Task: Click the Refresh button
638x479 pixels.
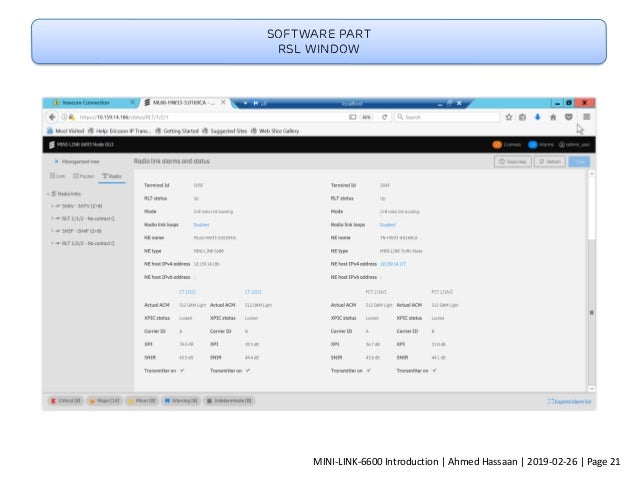Action: (x=550, y=162)
